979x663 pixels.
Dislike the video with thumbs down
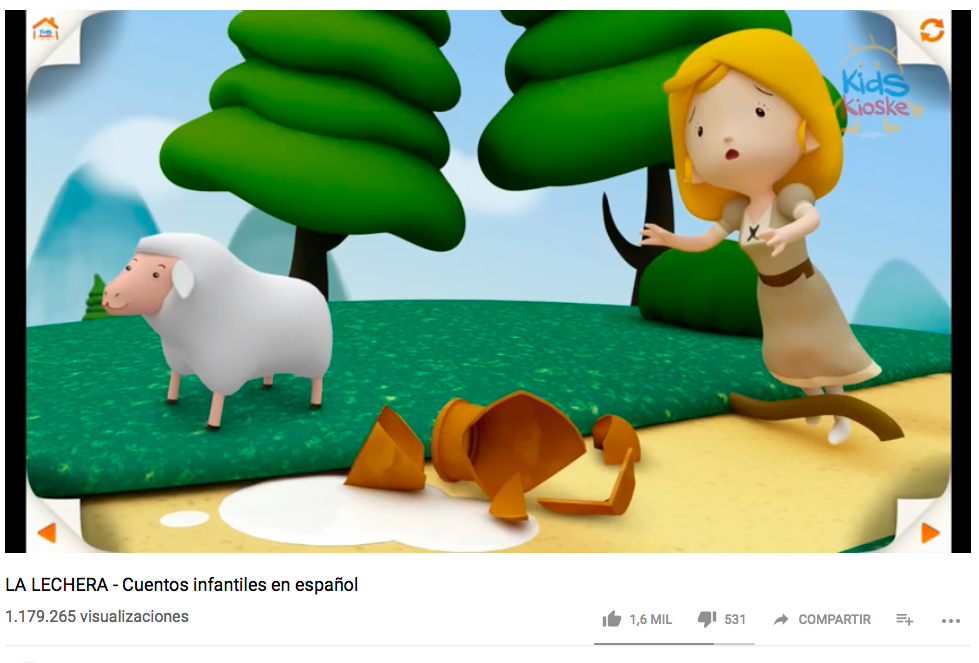coord(707,619)
